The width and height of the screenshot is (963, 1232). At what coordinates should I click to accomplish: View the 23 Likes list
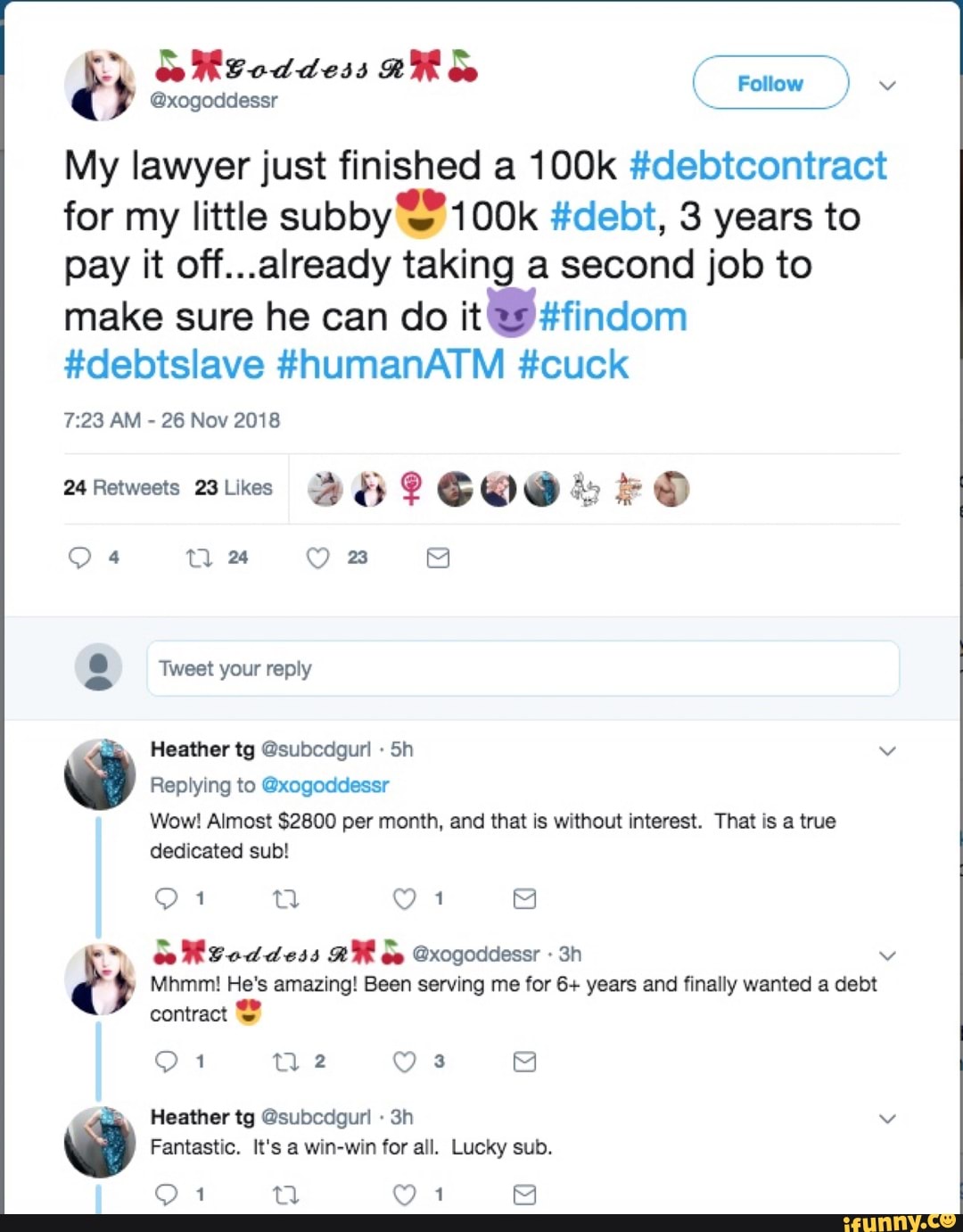click(x=234, y=488)
